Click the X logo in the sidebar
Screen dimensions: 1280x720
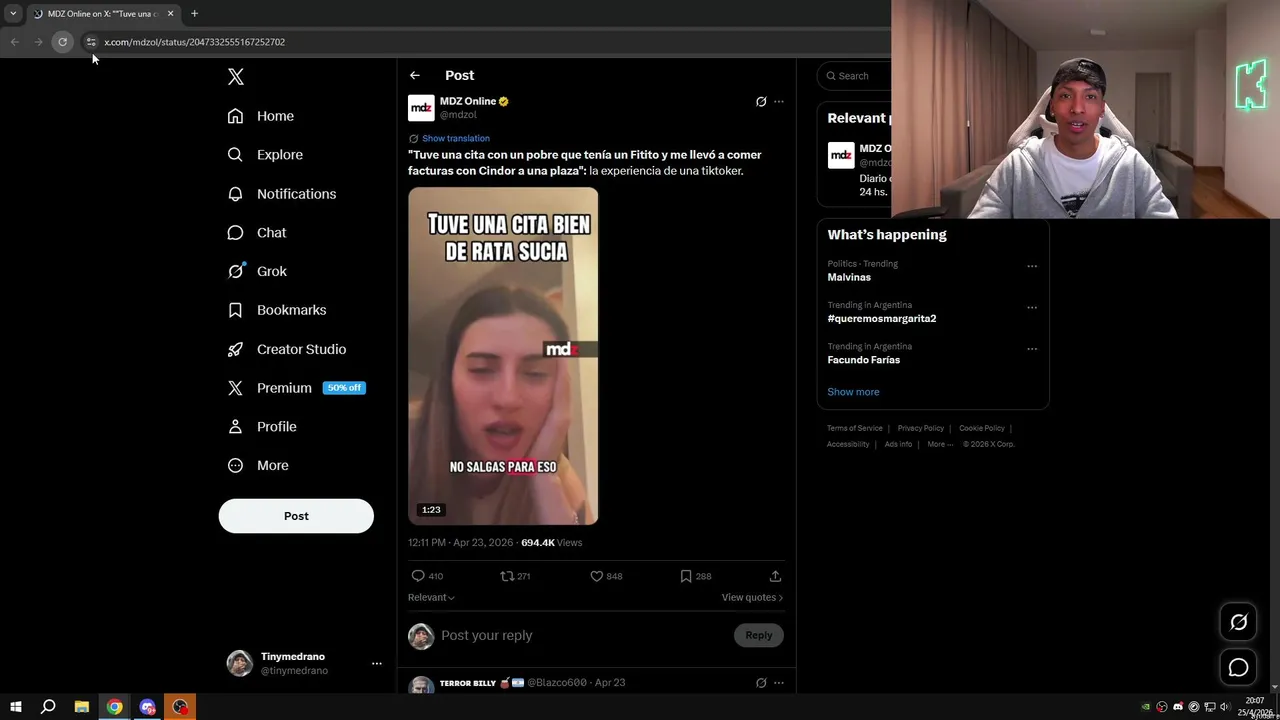[236, 77]
